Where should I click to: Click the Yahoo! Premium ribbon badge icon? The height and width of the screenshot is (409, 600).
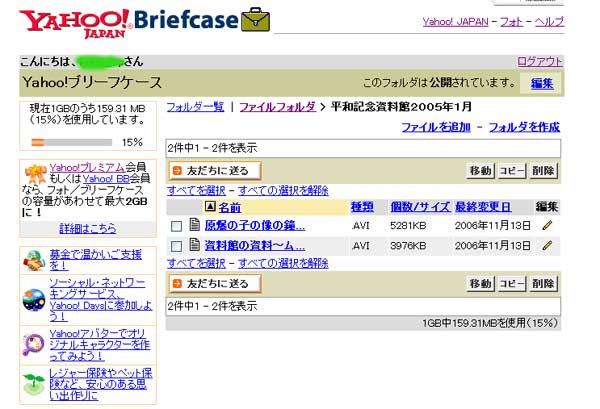[x=35, y=174]
